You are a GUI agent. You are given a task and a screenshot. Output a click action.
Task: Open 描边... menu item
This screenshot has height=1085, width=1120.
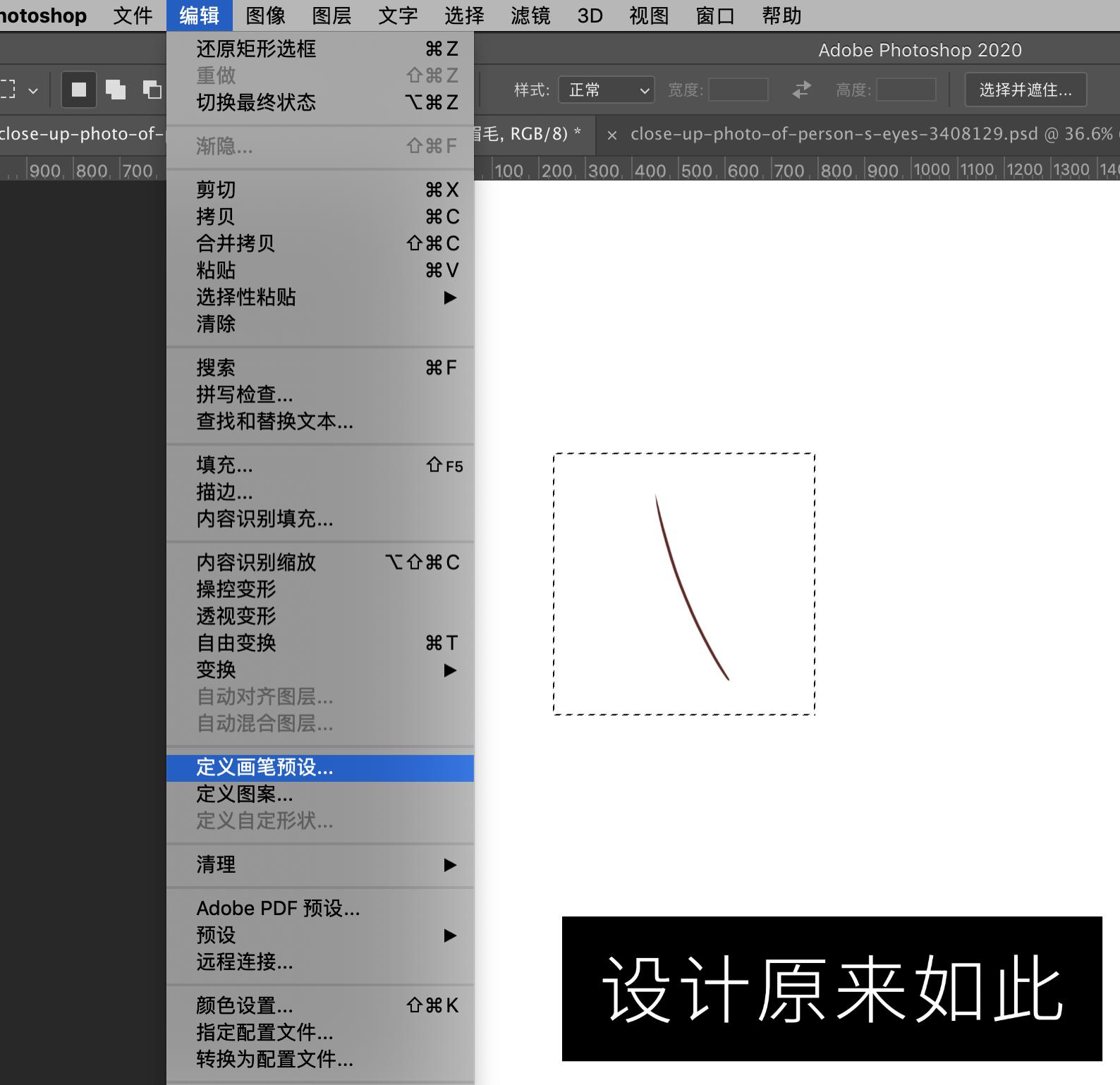320,492
